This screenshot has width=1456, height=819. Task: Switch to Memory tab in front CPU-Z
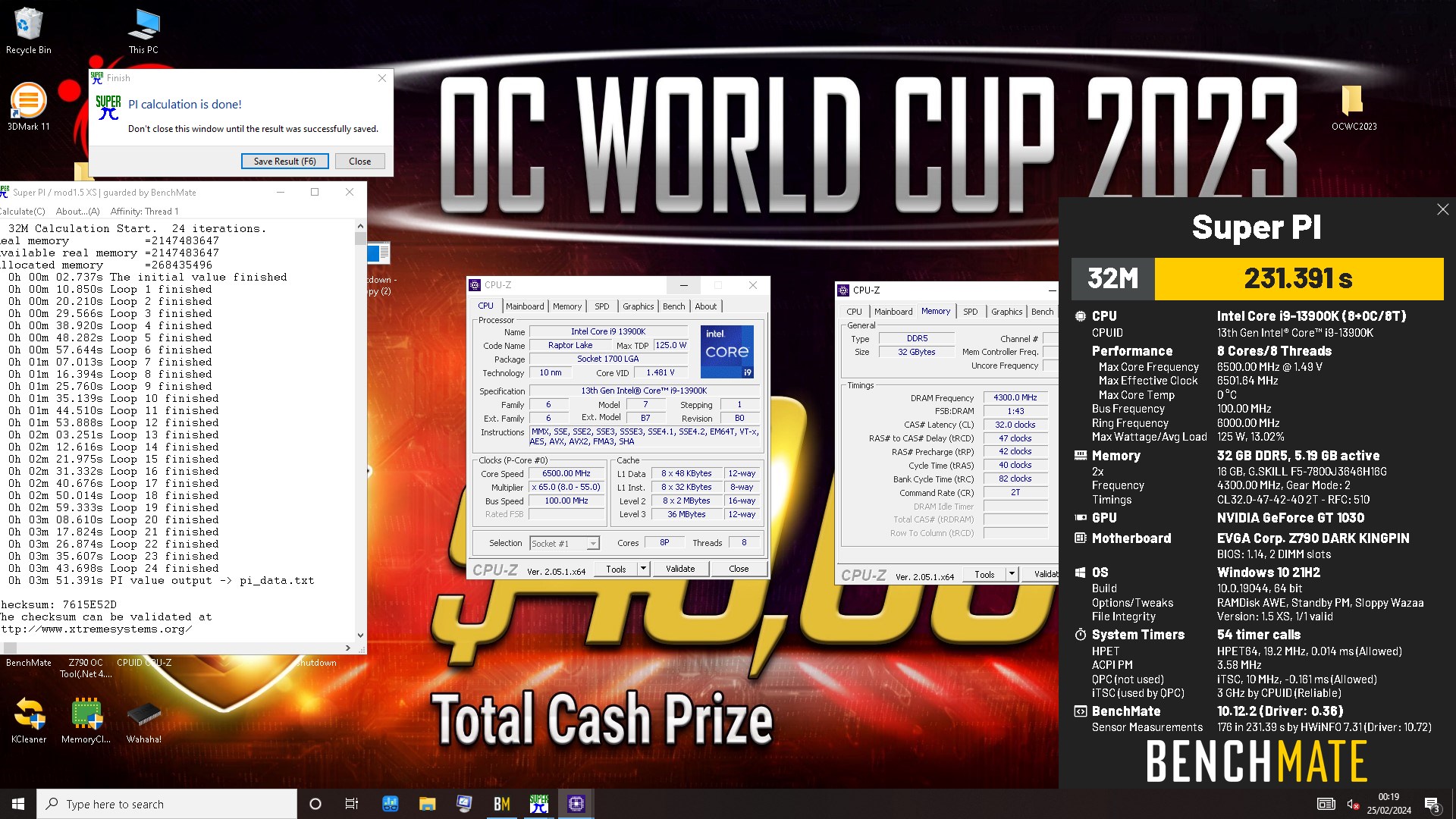point(567,306)
